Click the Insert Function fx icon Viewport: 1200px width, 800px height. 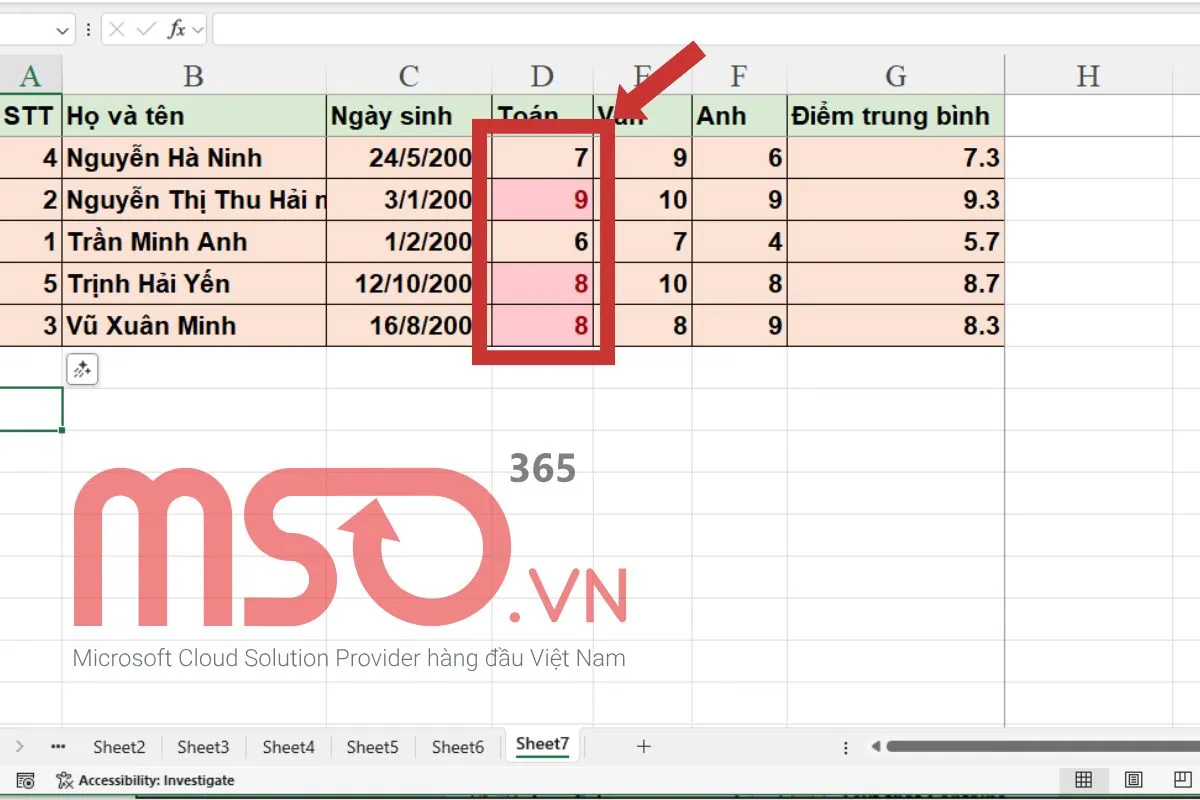click(176, 30)
